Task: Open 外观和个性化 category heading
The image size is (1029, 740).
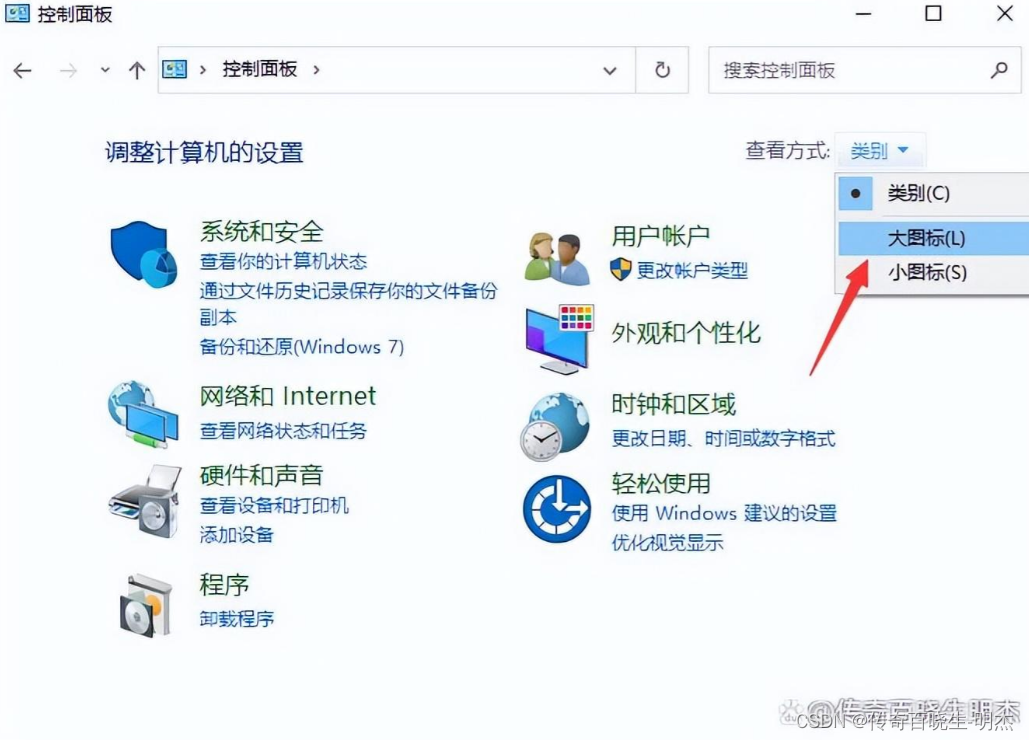Action: click(686, 333)
